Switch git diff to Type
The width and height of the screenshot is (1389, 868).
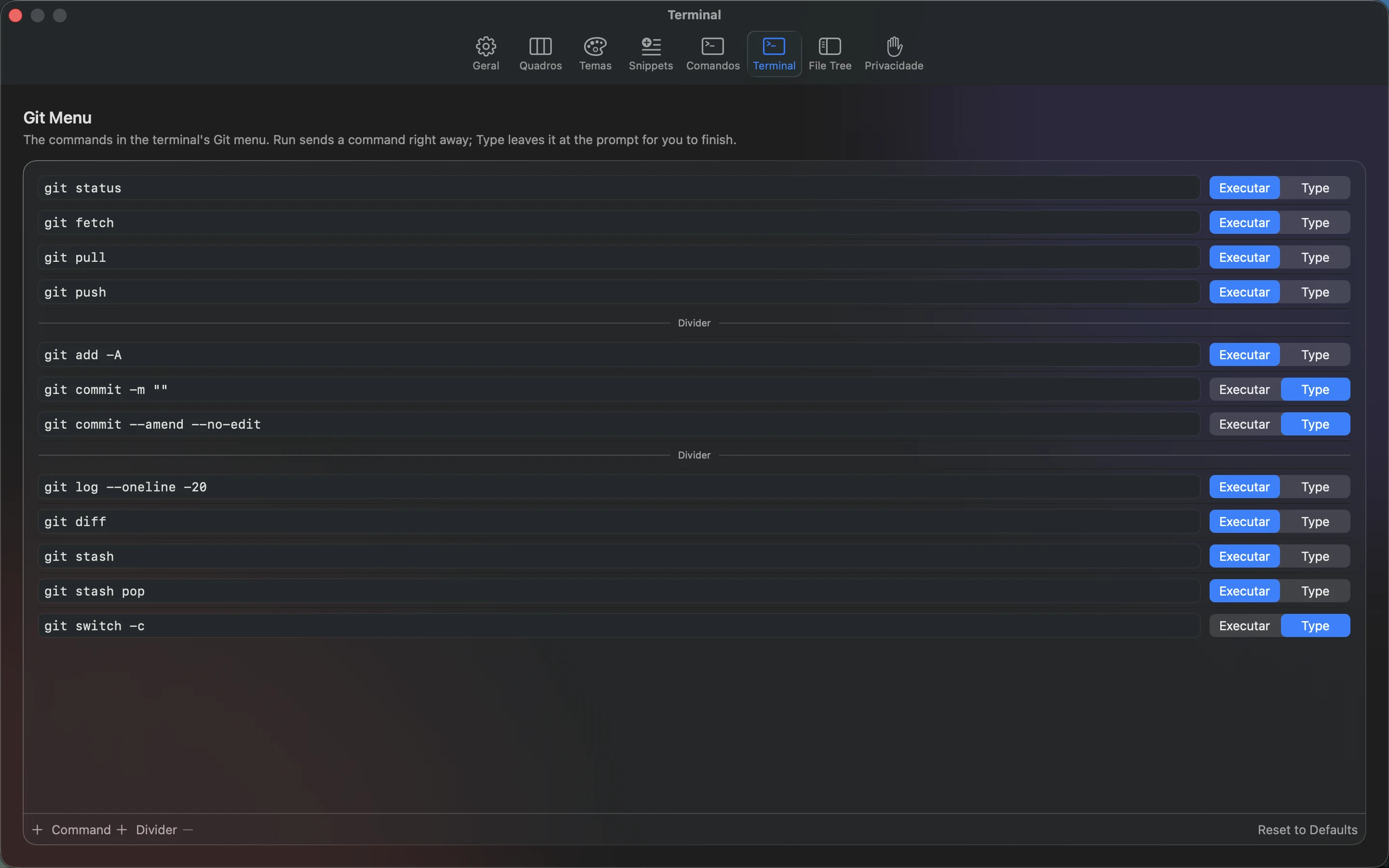(x=1315, y=521)
